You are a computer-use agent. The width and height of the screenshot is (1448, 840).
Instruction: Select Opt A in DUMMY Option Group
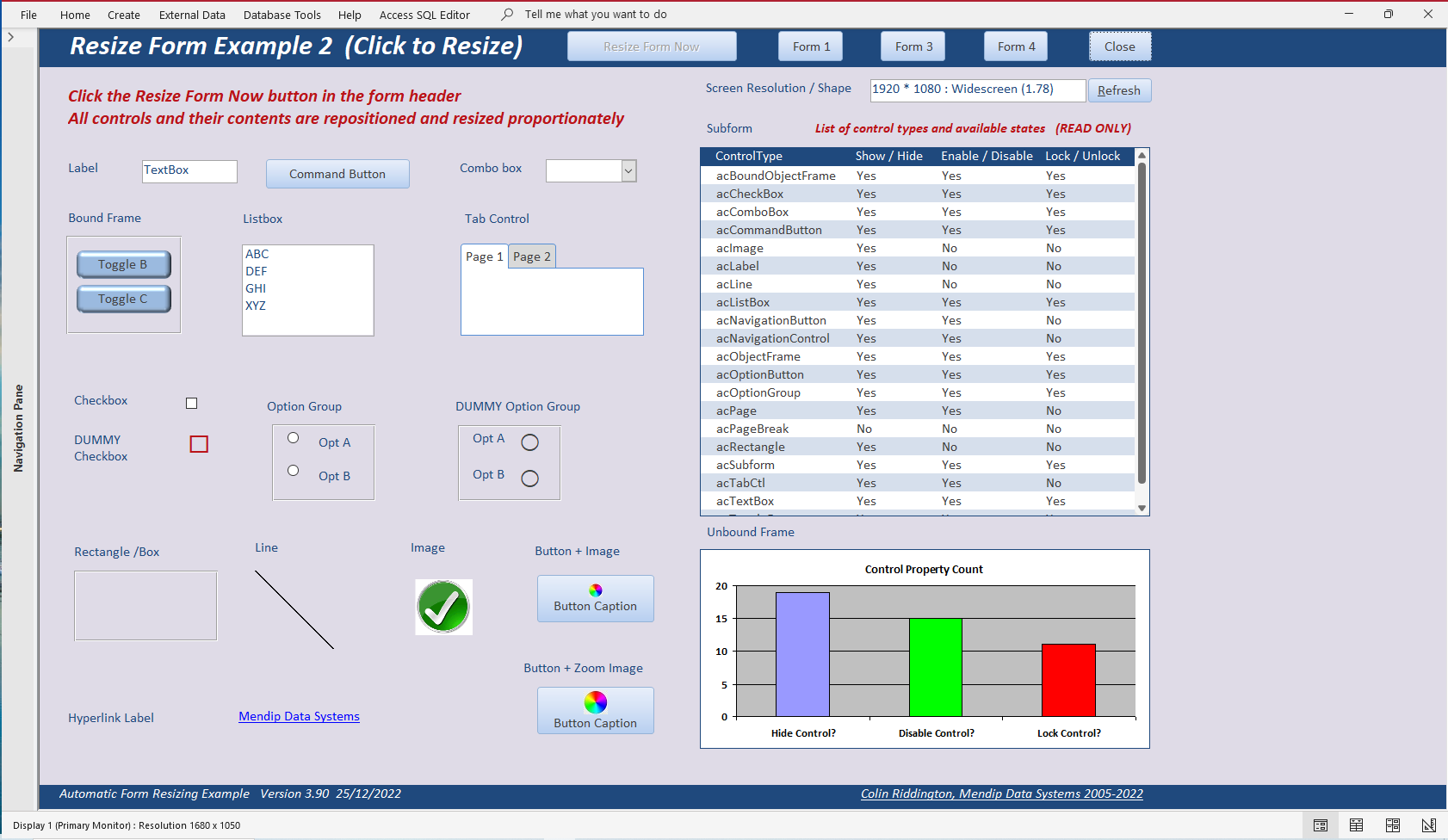[530, 442]
